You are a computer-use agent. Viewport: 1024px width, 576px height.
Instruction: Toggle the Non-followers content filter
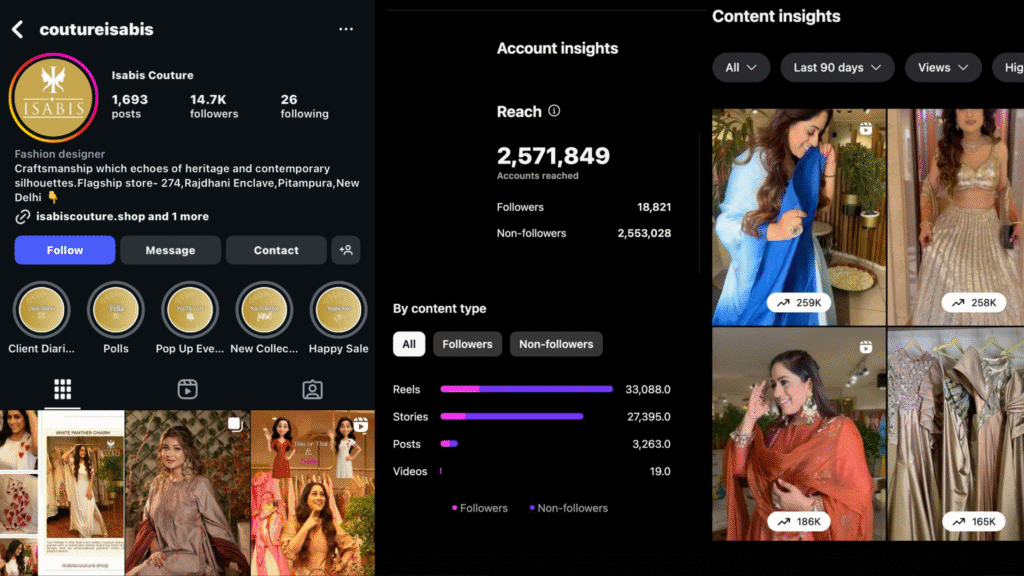556,344
